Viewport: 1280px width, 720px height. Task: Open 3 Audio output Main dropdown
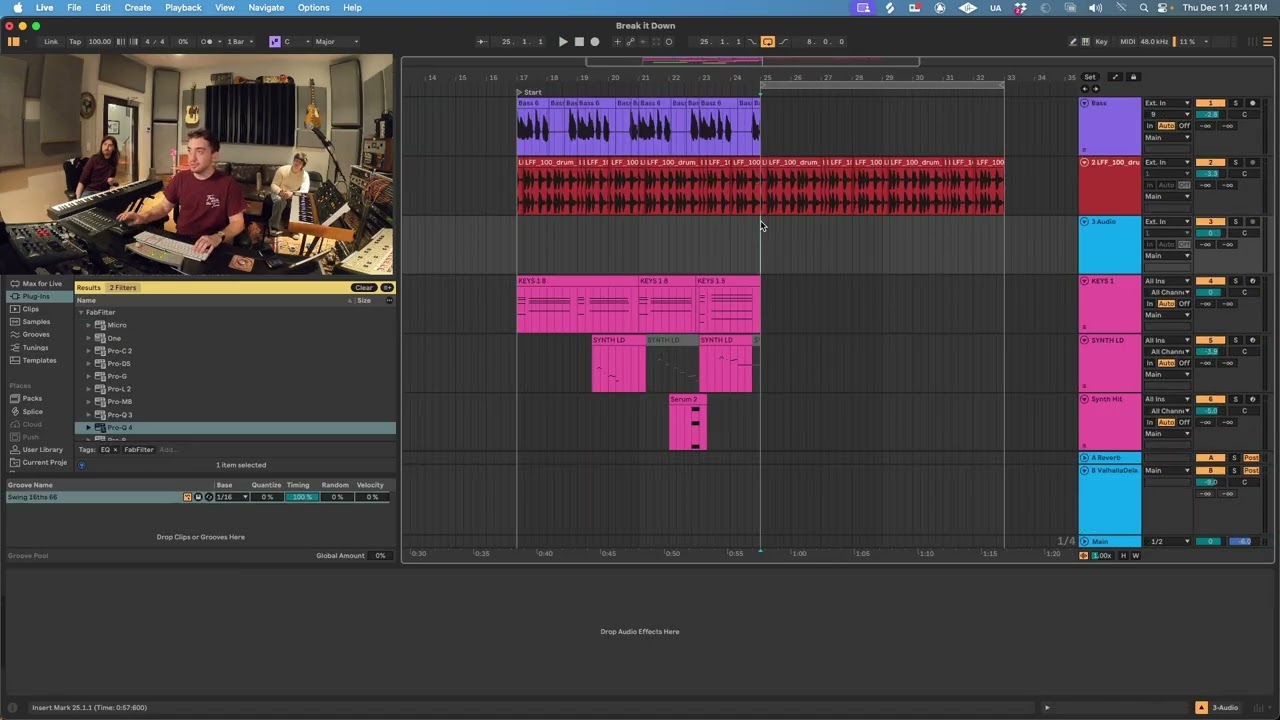1168,256
